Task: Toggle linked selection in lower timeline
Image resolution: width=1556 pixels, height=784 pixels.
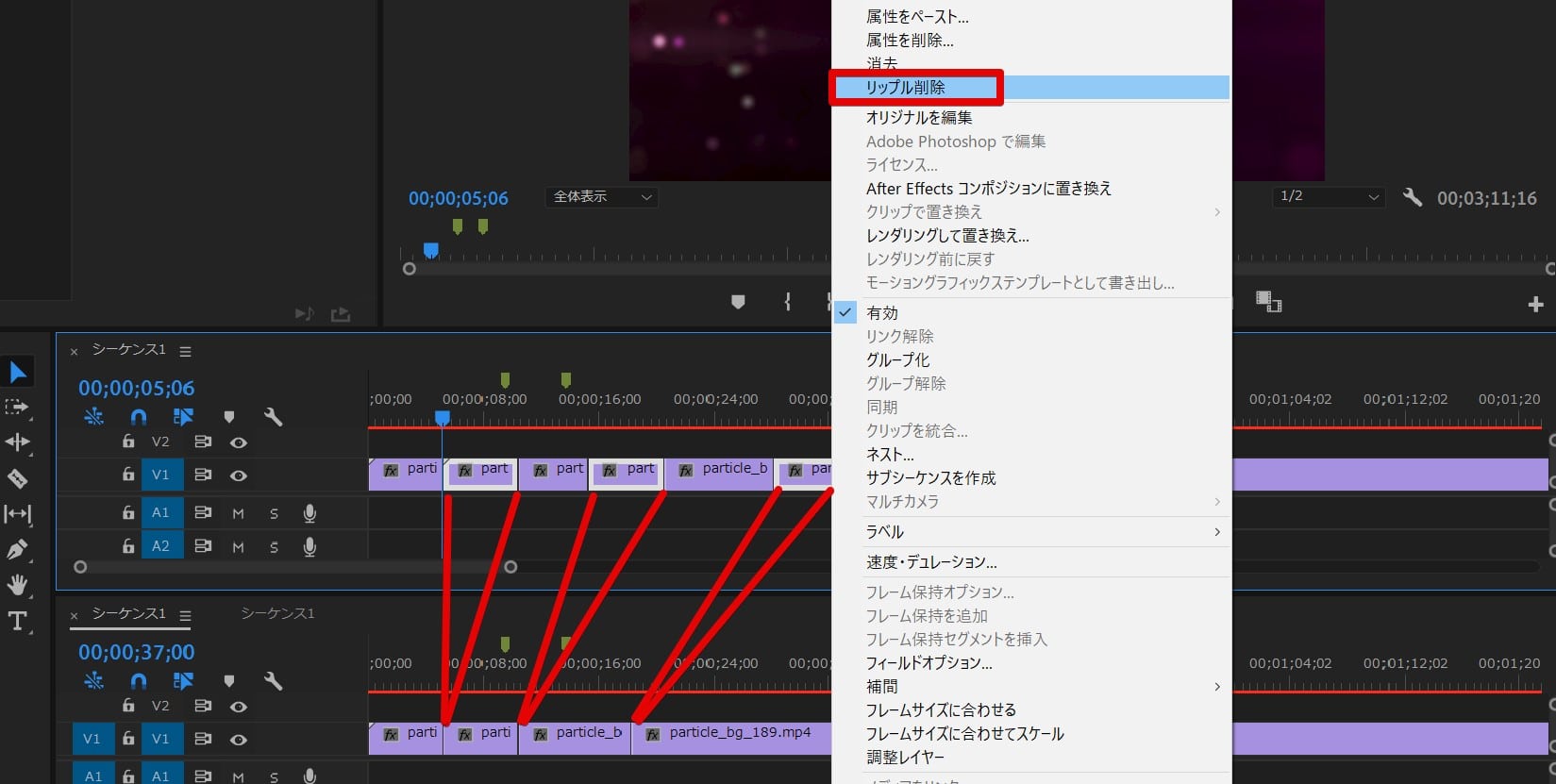Action: [x=183, y=680]
